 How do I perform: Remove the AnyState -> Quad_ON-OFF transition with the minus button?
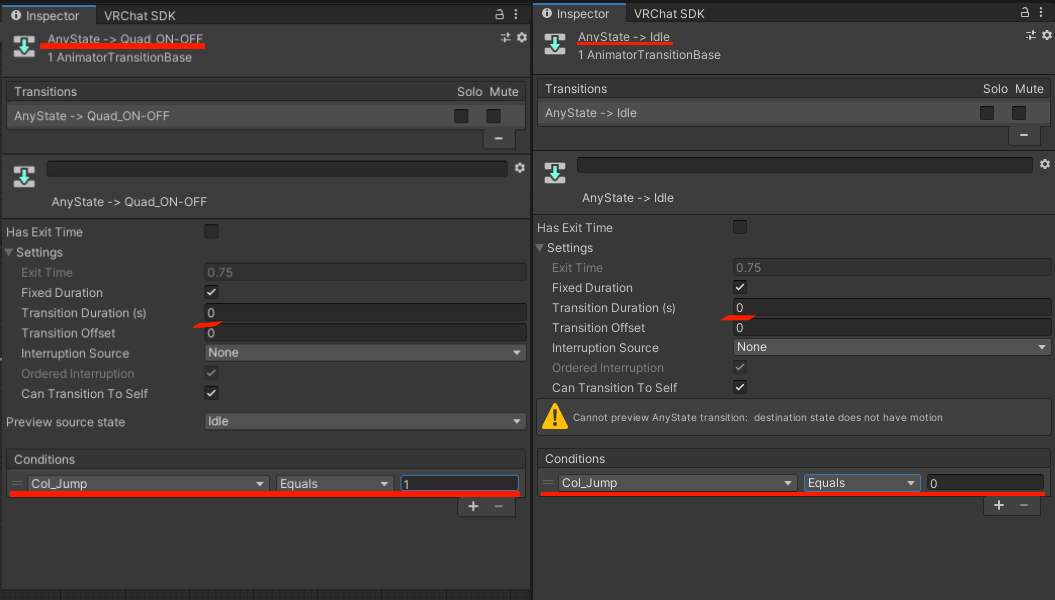coord(498,138)
